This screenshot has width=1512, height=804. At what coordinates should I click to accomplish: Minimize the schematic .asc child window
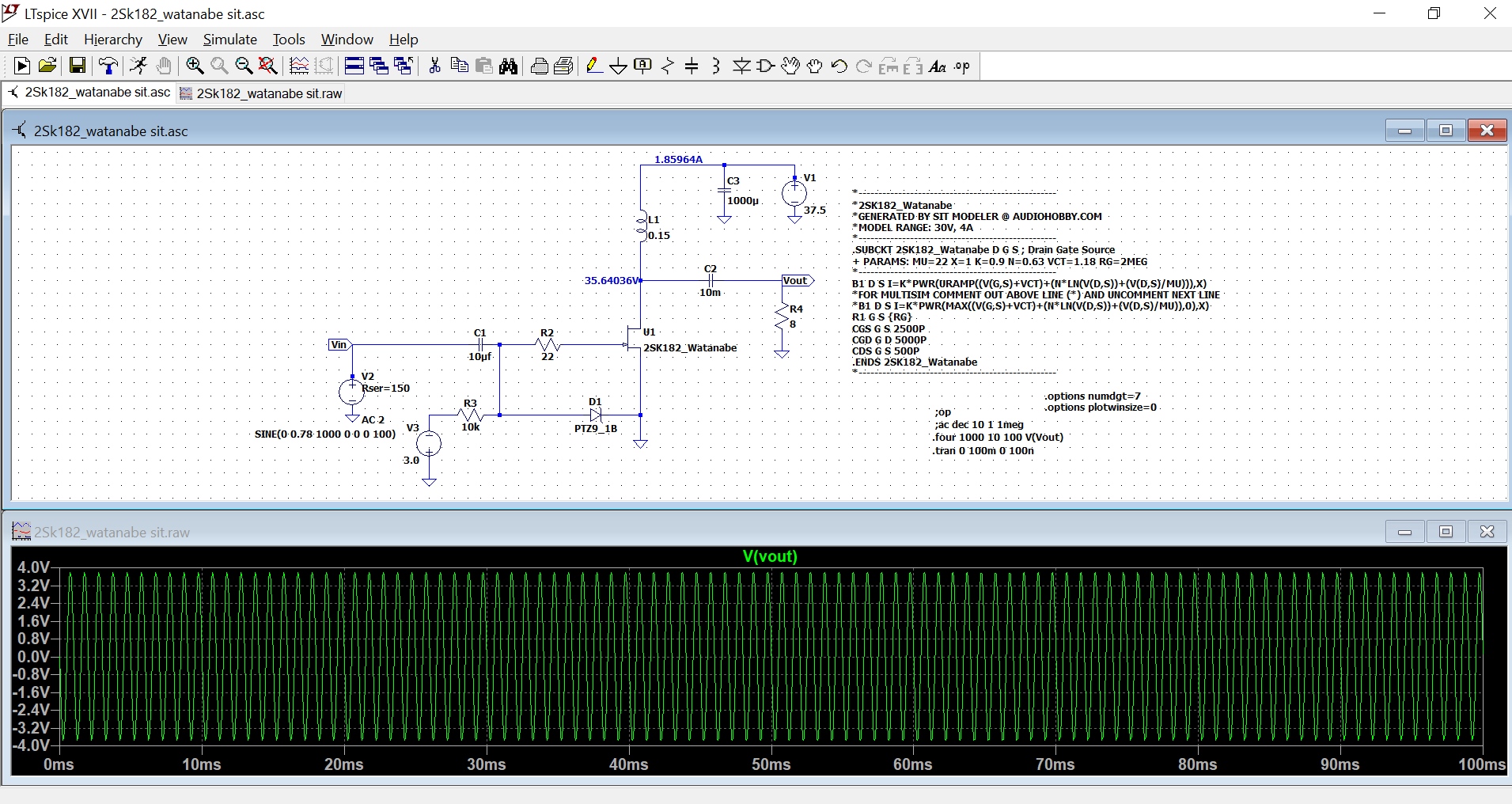tap(1405, 131)
